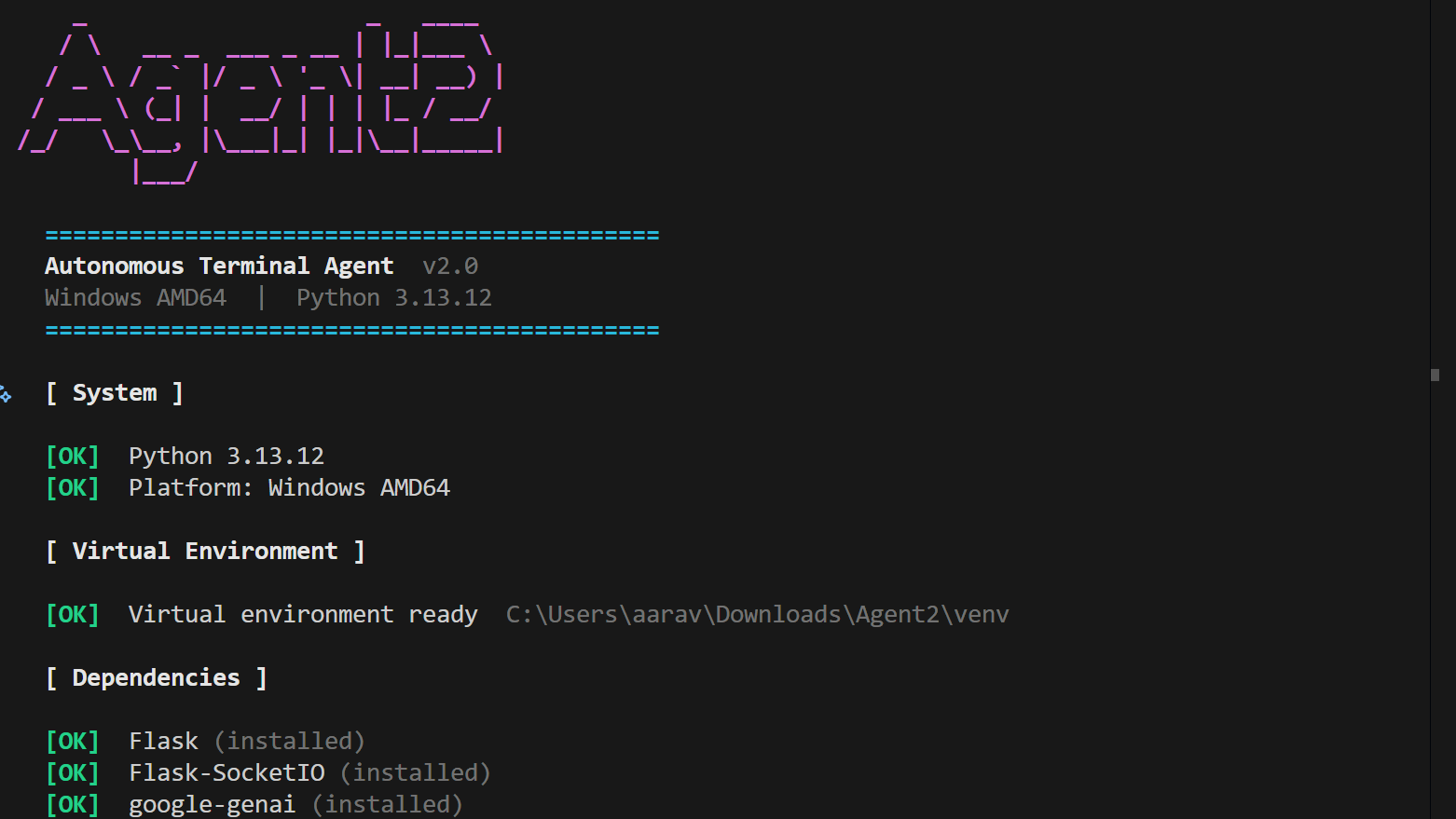Click "Python 3.13.12" in the System section
The width and height of the screenshot is (1456, 819).
click(x=227, y=457)
